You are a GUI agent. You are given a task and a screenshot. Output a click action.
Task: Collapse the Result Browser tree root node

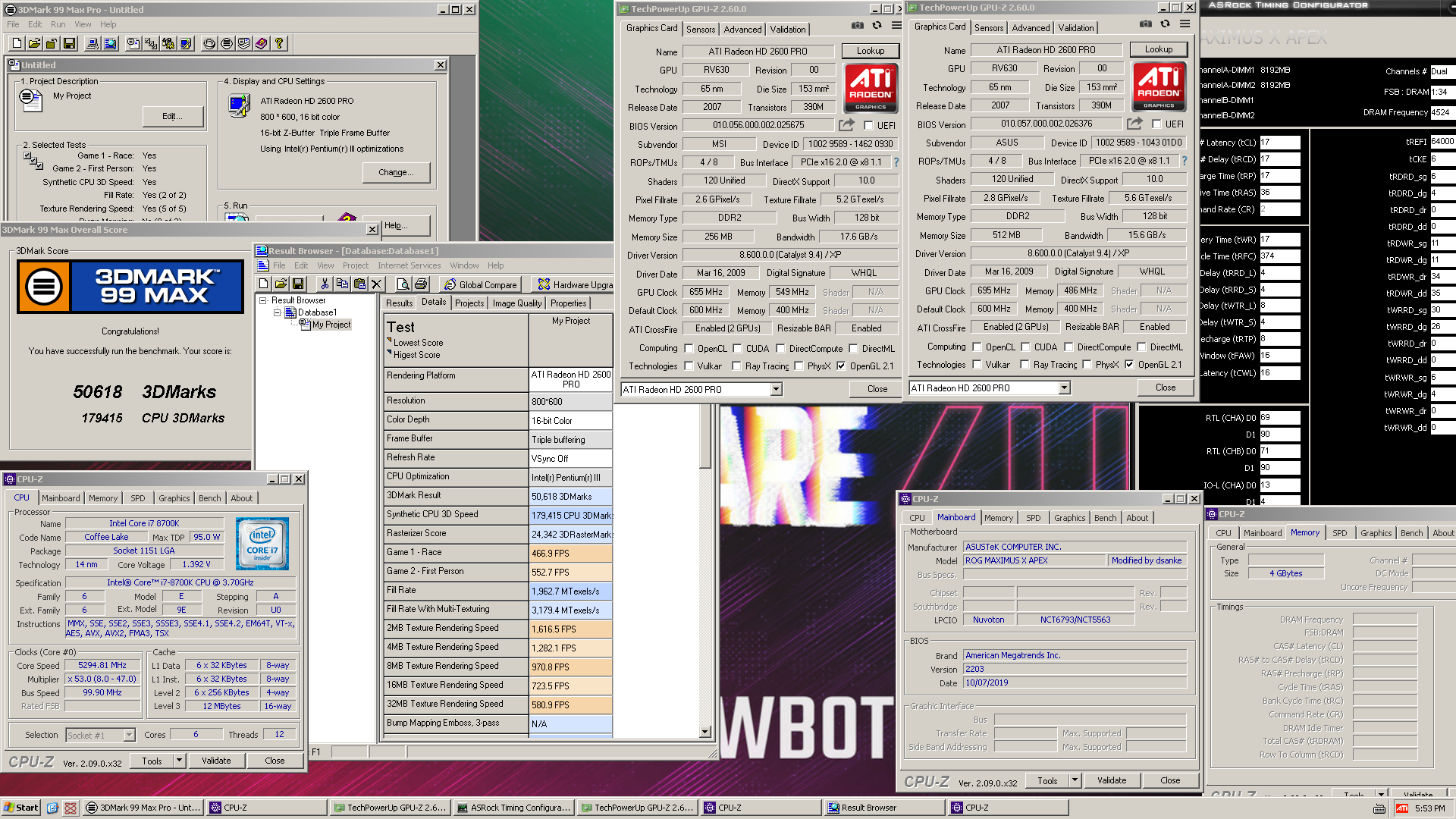[264, 300]
